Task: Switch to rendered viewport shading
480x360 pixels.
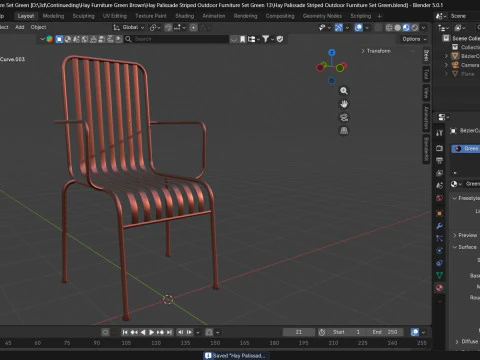Action: 415,28
